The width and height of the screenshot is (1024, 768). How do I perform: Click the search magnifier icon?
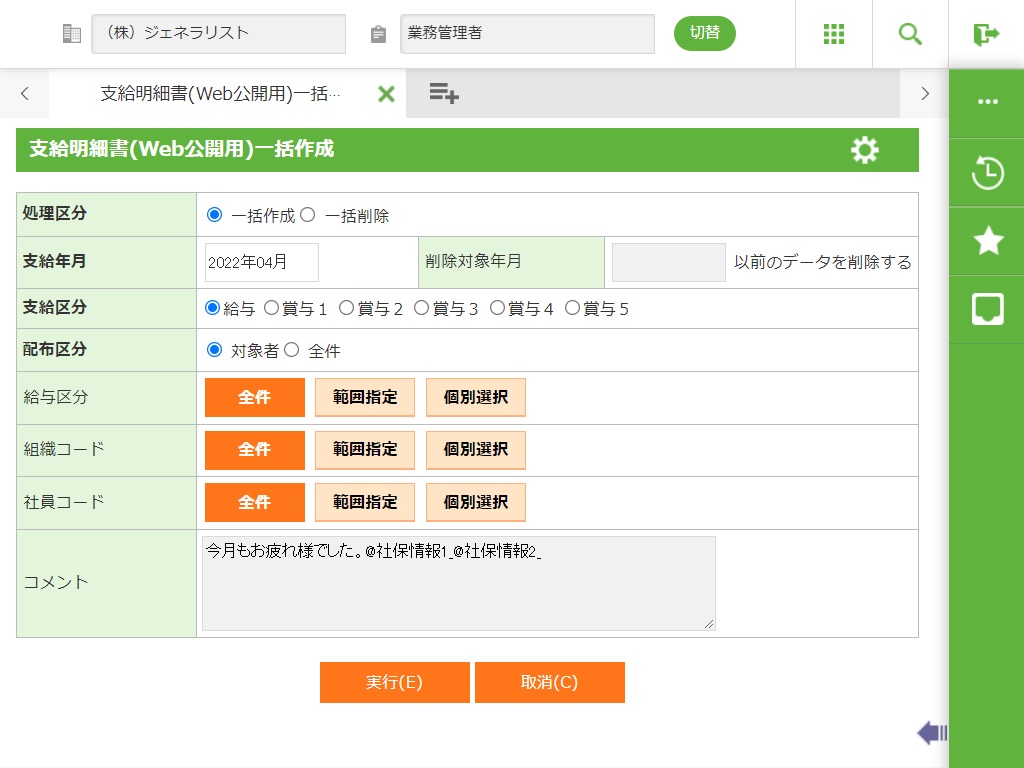(x=910, y=34)
